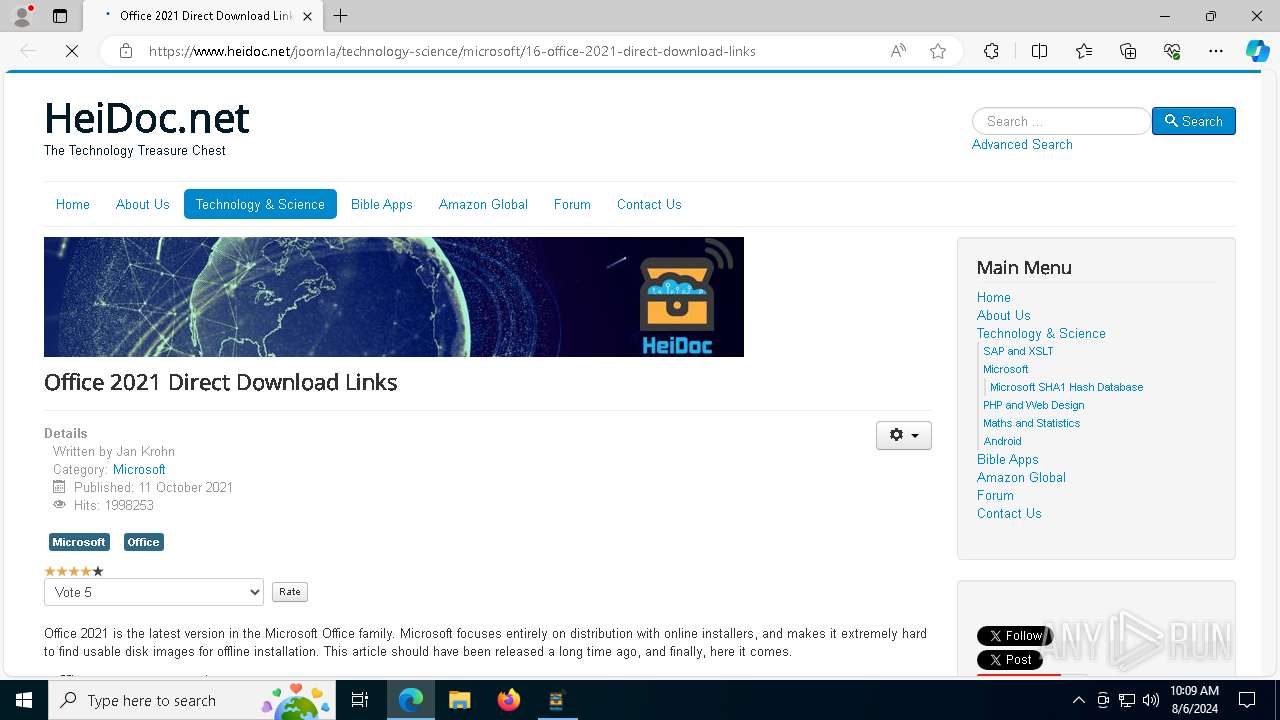This screenshot has width=1280, height=720.
Task: Click the X Follow button
Action: pyautogui.click(x=1014, y=636)
